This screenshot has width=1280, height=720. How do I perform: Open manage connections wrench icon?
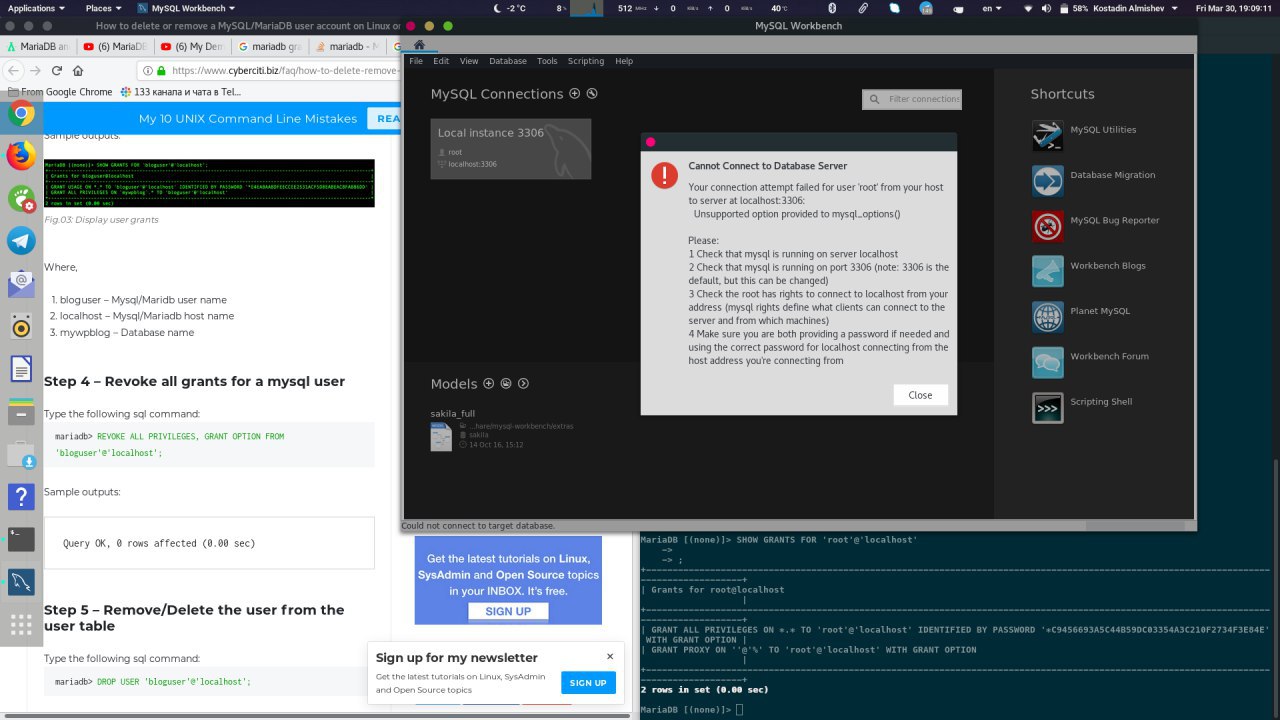click(592, 93)
